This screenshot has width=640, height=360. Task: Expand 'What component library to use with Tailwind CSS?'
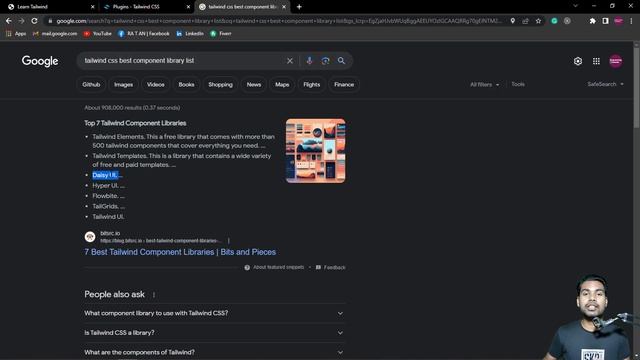click(214, 313)
